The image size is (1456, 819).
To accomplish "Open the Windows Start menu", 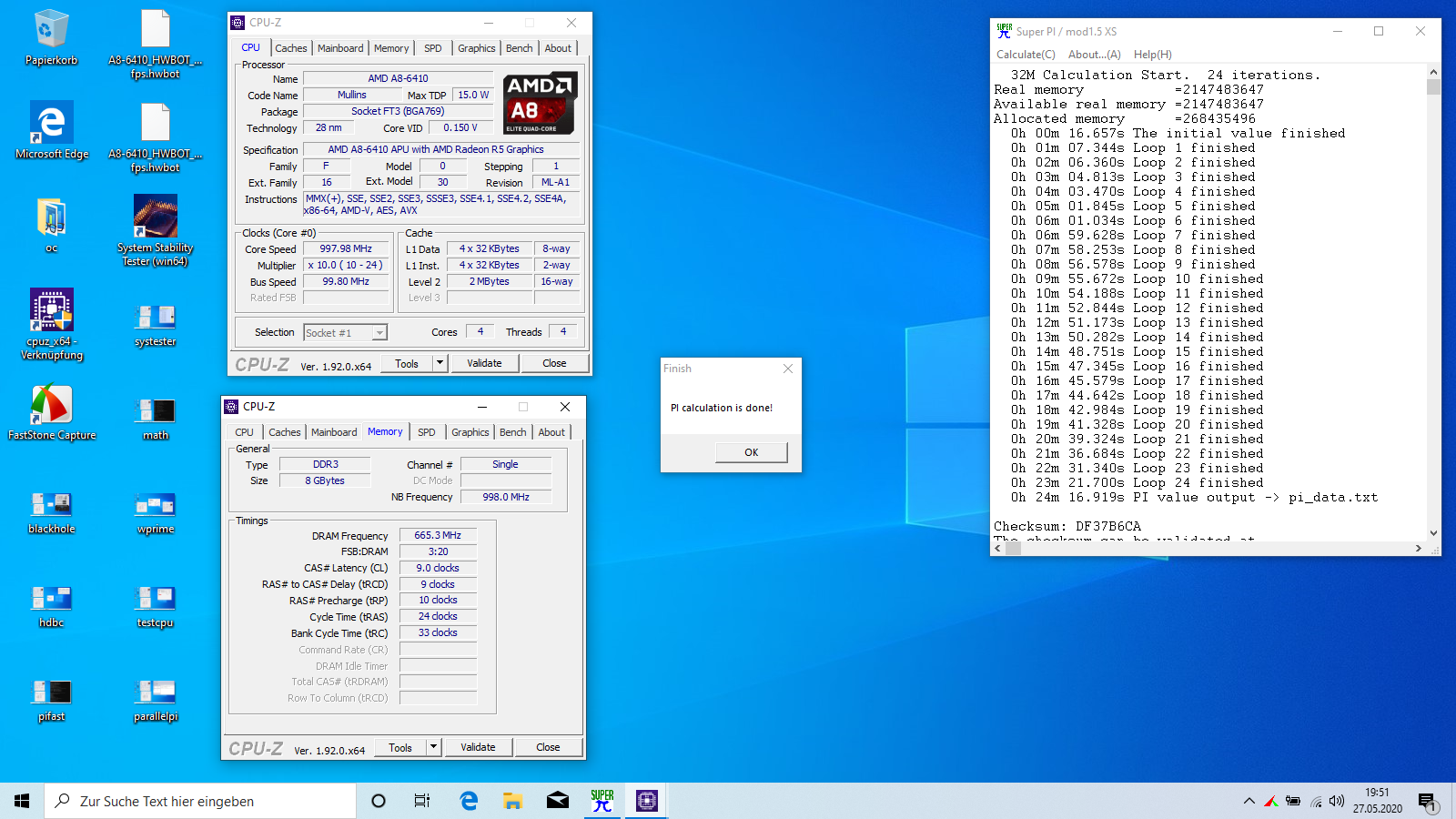I will [22, 801].
